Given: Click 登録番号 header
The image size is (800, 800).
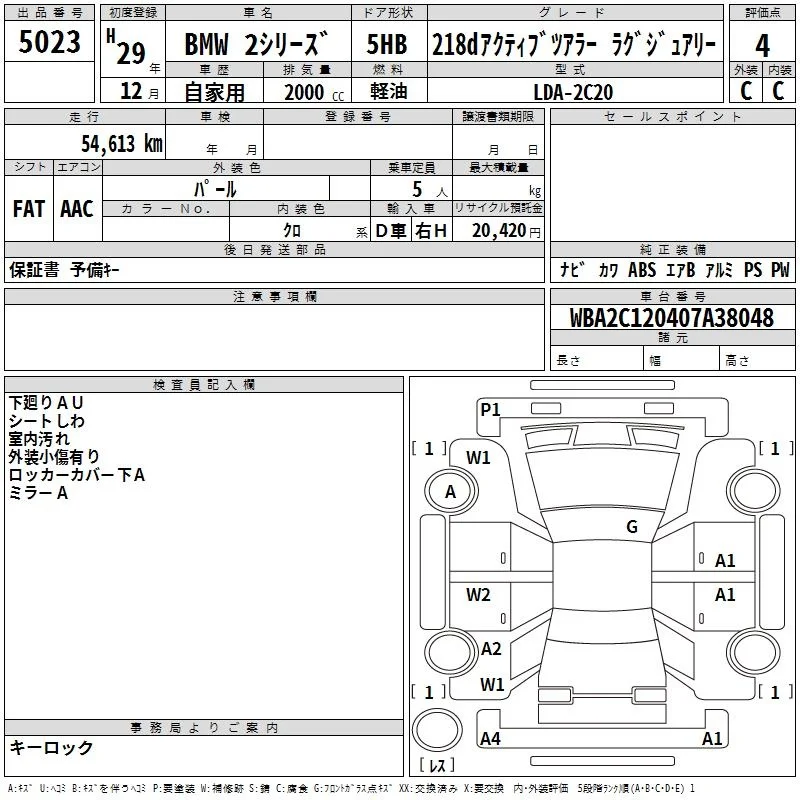Looking at the screenshot, I should pos(358,117).
